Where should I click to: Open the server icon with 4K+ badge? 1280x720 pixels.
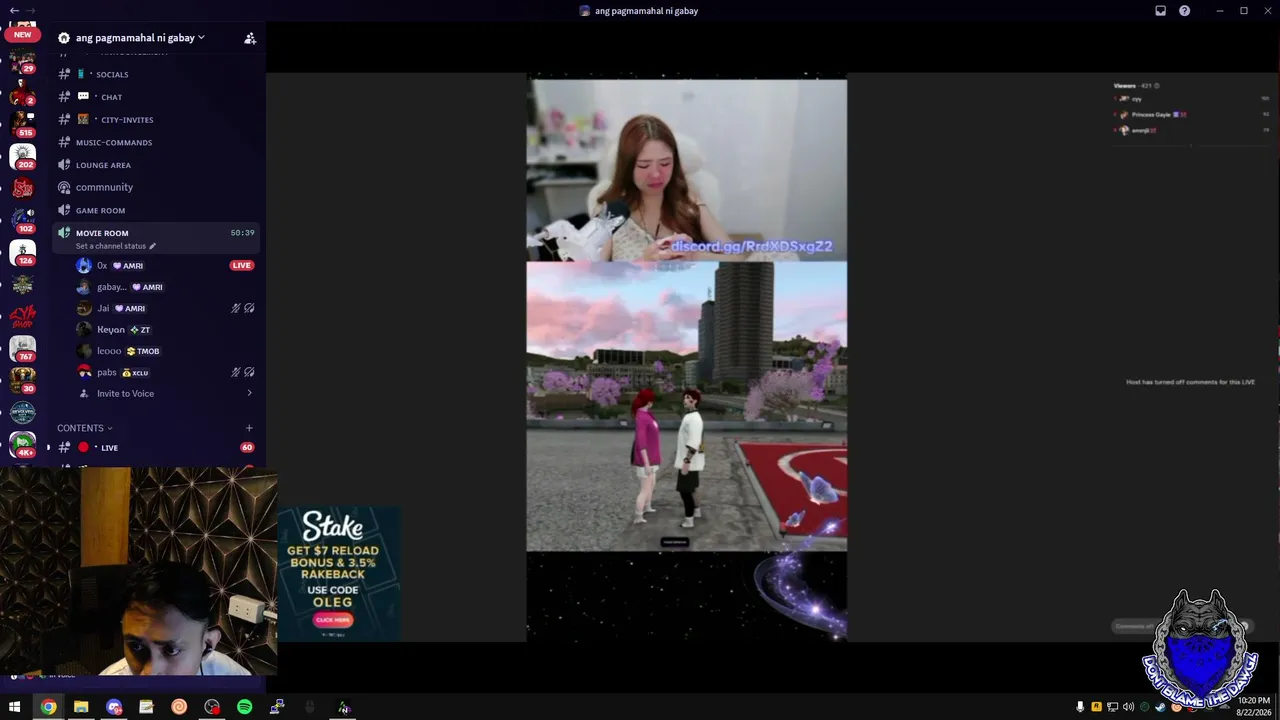[22, 444]
